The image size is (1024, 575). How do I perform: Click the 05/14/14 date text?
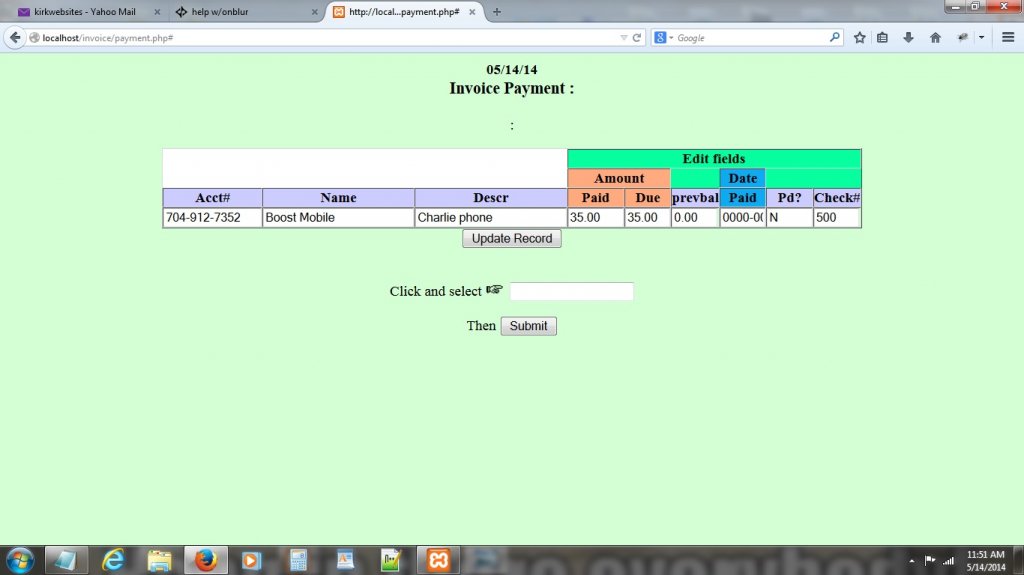511,69
